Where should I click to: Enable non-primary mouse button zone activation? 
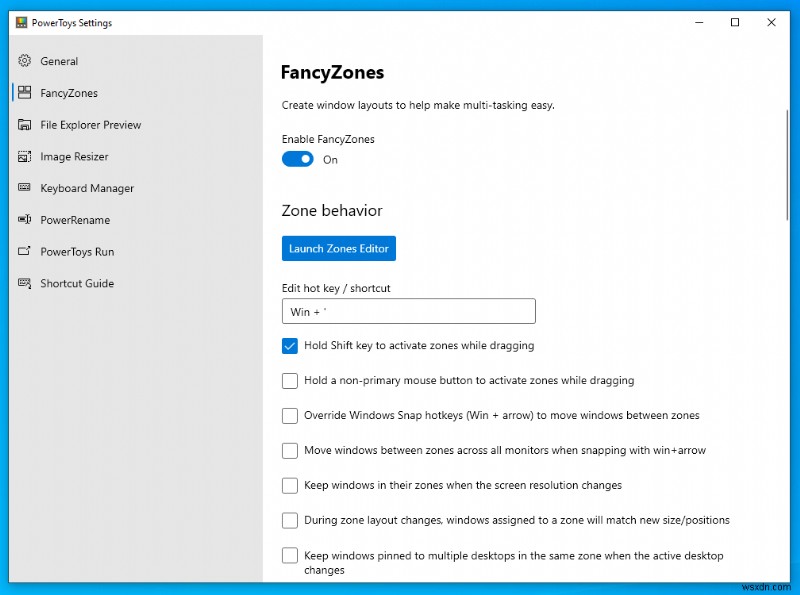pyautogui.click(x=290, y=381)
